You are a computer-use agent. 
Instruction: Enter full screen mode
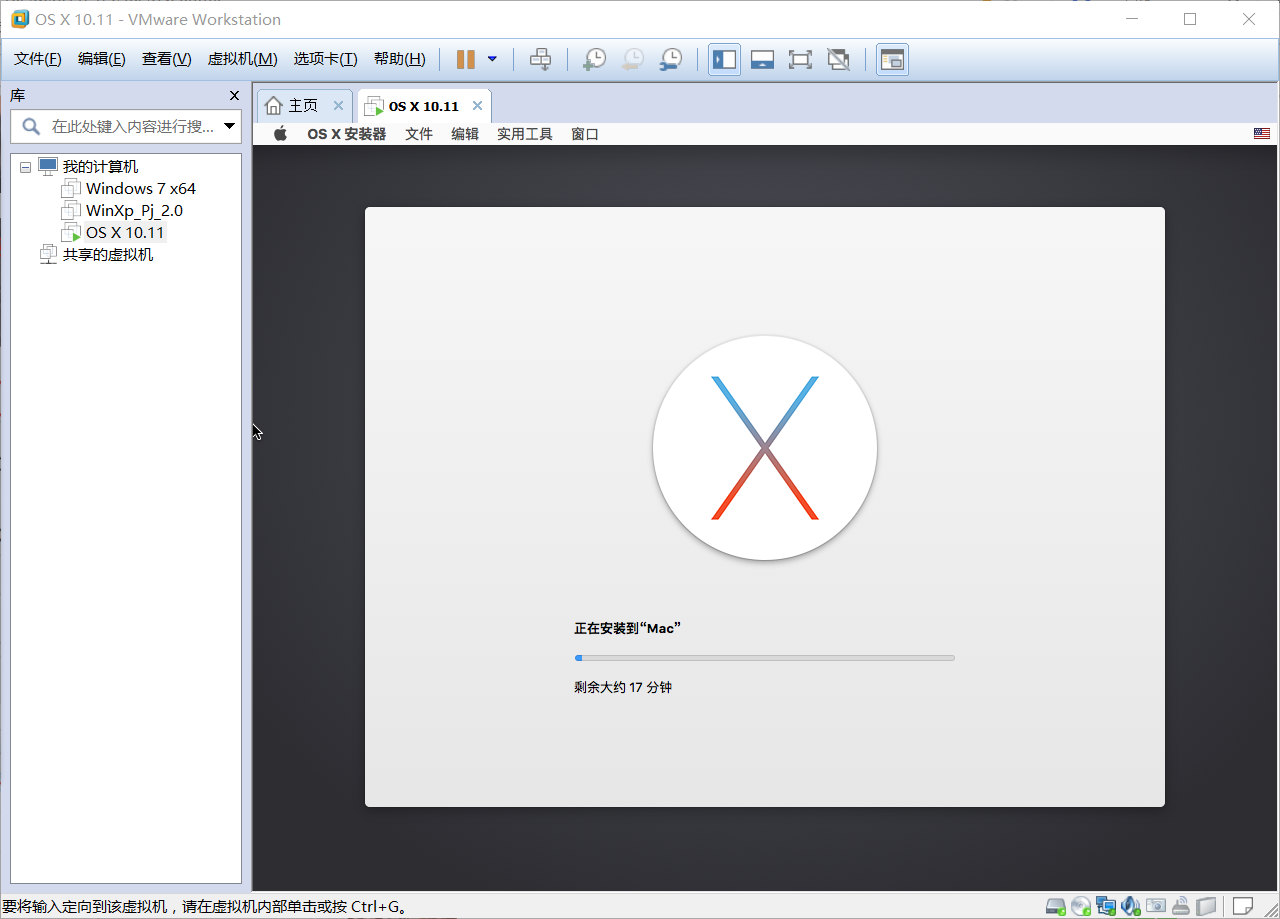[x=800, y=59]
